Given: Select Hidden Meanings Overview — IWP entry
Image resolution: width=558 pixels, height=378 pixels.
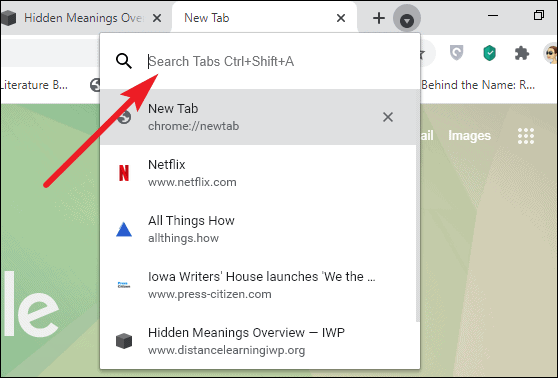Looking at the screenshot, I should [x=258, y=341].
